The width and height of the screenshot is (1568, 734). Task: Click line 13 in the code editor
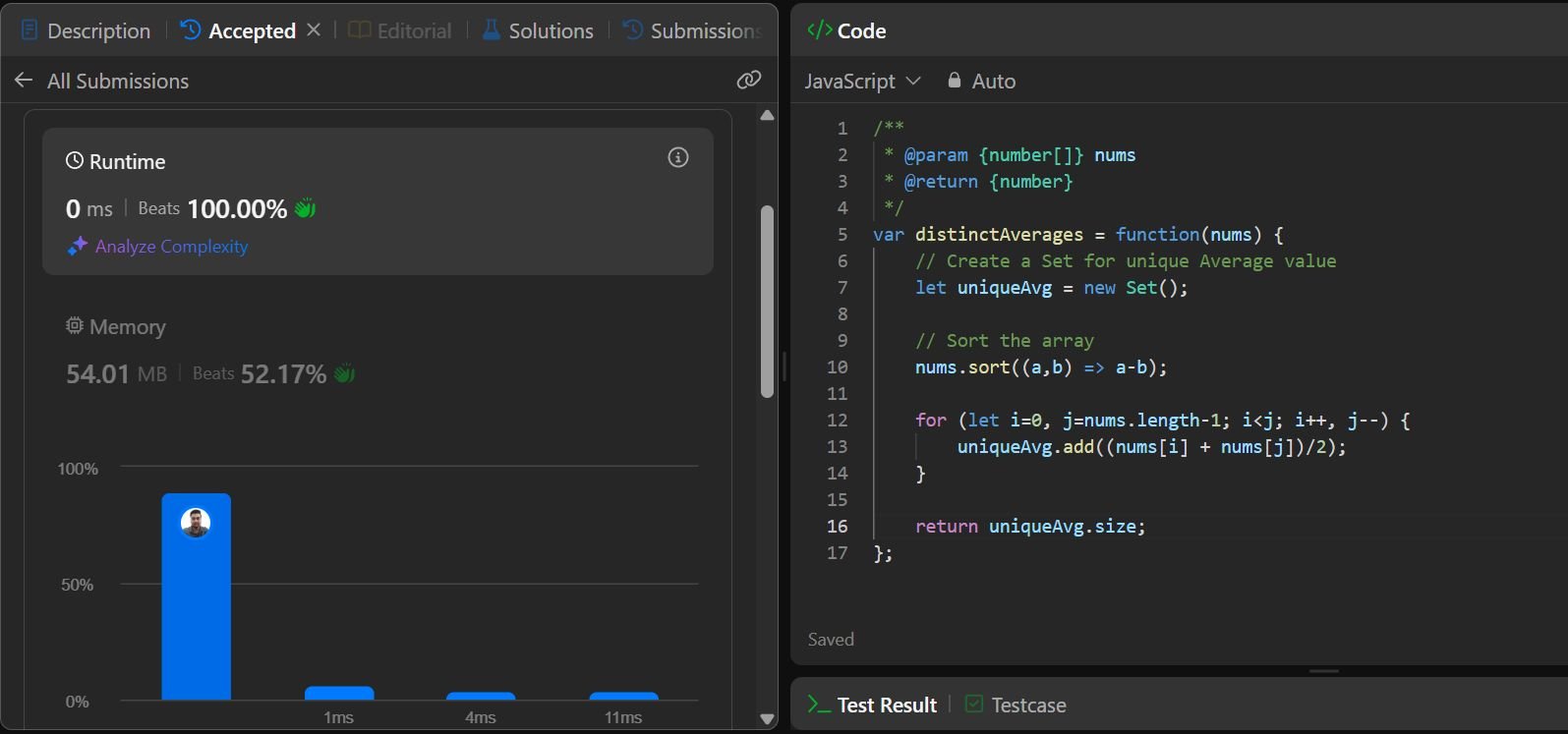(x=1150, y=447)
